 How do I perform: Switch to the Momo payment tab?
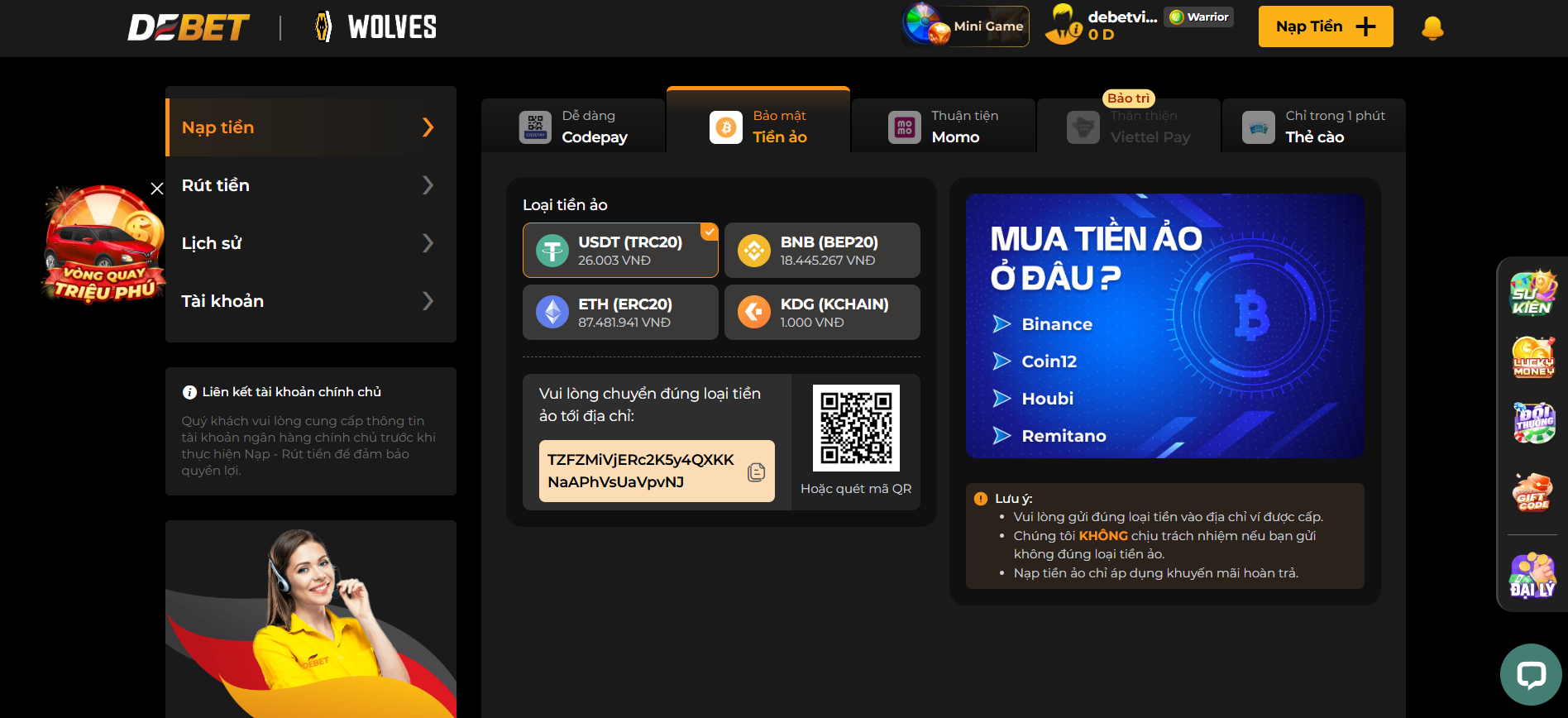tap(944, 127)
